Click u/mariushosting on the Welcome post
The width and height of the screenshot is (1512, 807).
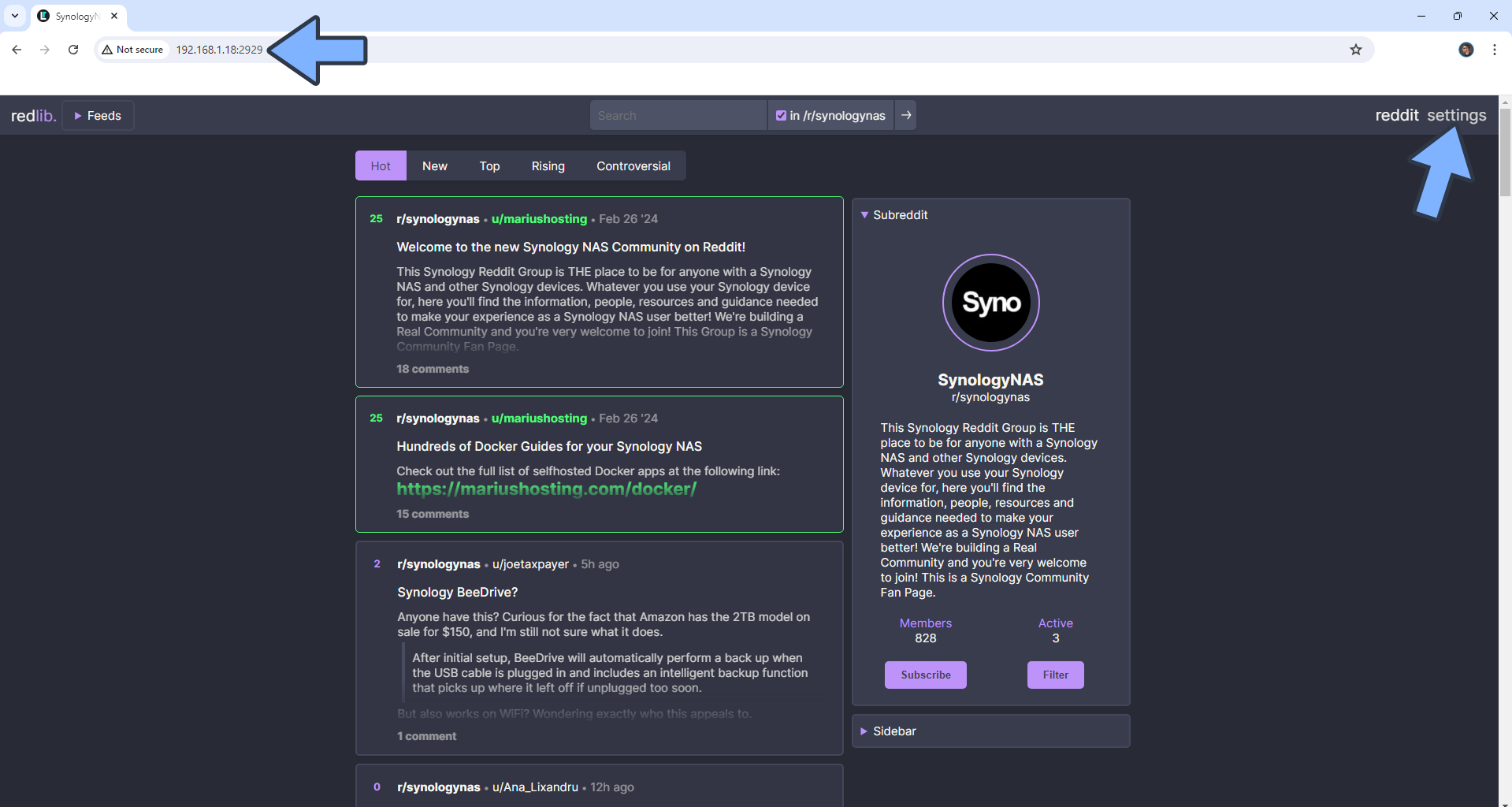pos(539,219)
